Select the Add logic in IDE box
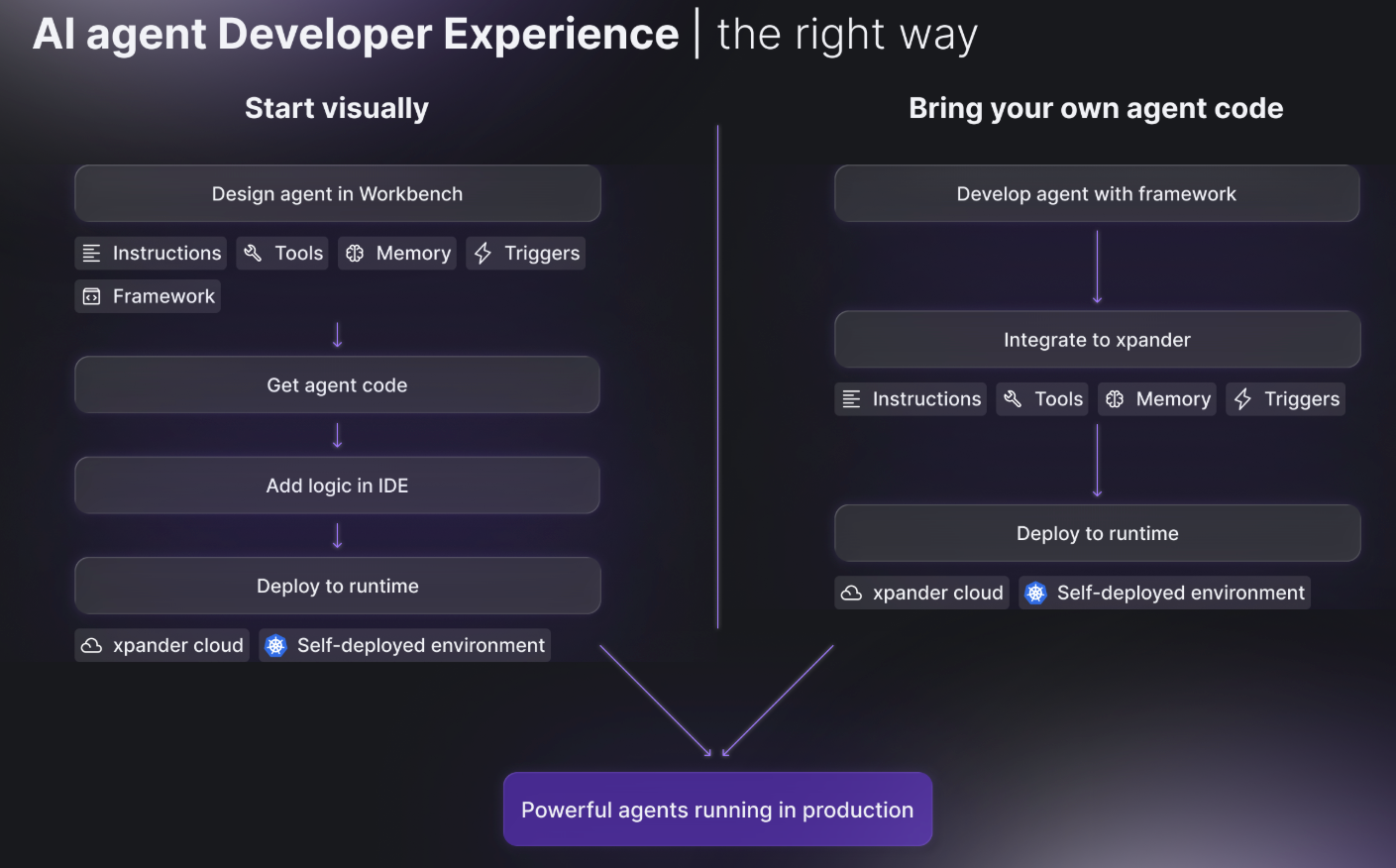The width and height of the screenshot is (1396, 868). point(338,486)
